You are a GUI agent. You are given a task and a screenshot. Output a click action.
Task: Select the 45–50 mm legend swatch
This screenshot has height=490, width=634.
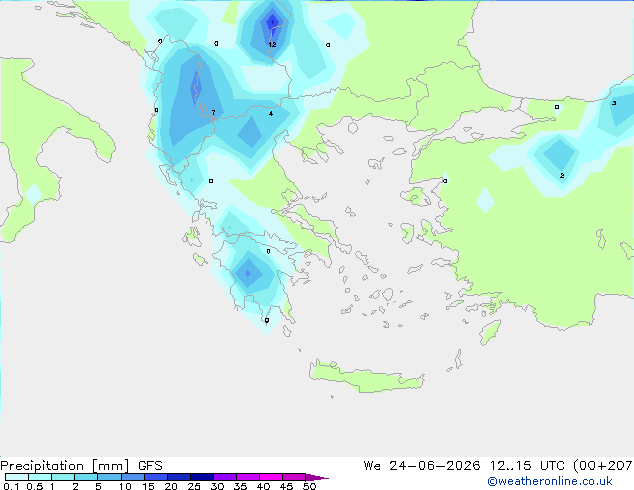pos(294,477)
